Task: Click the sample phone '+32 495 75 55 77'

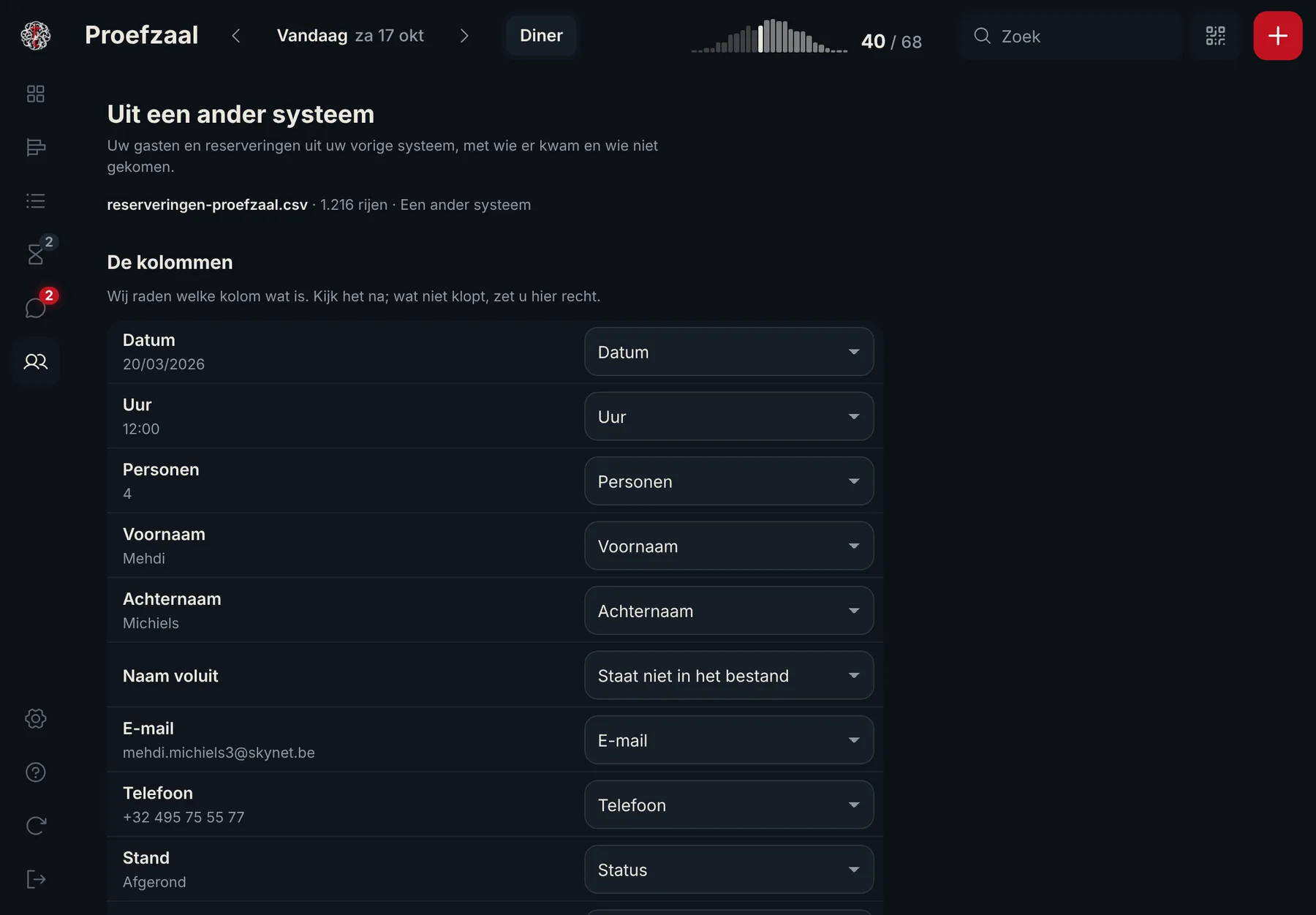Action: (184, 817)
